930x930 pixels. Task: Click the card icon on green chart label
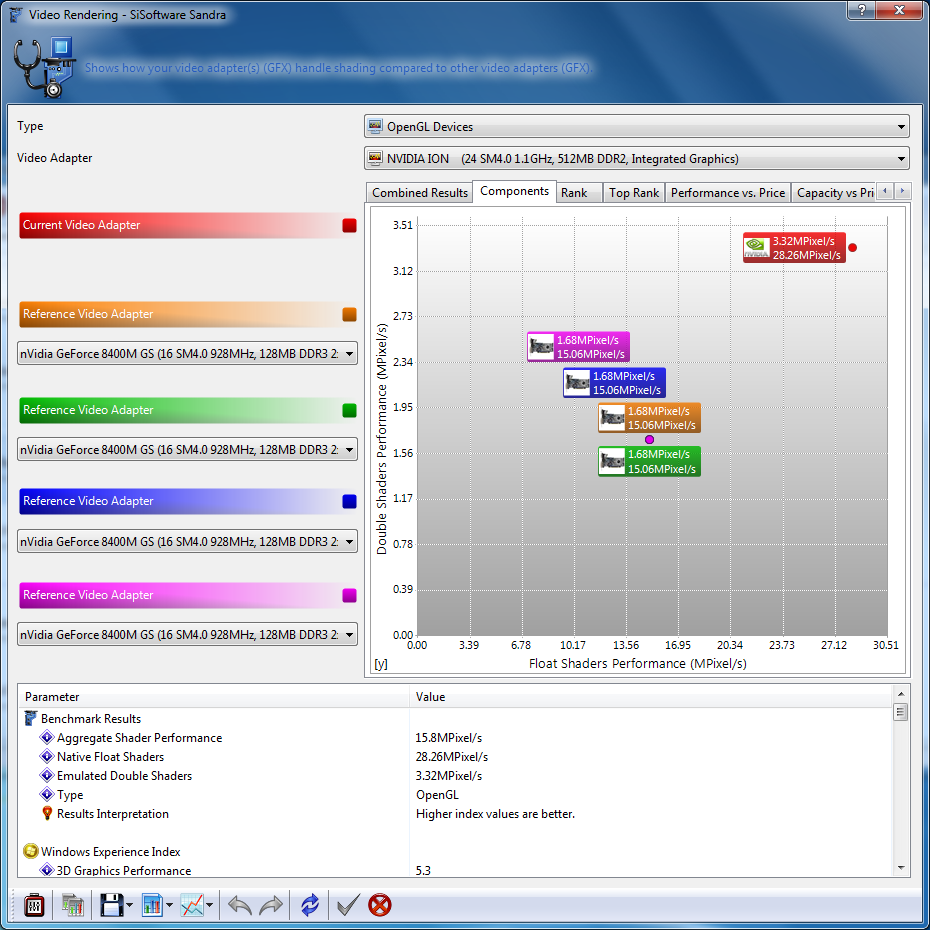click(x=612, y=461)
